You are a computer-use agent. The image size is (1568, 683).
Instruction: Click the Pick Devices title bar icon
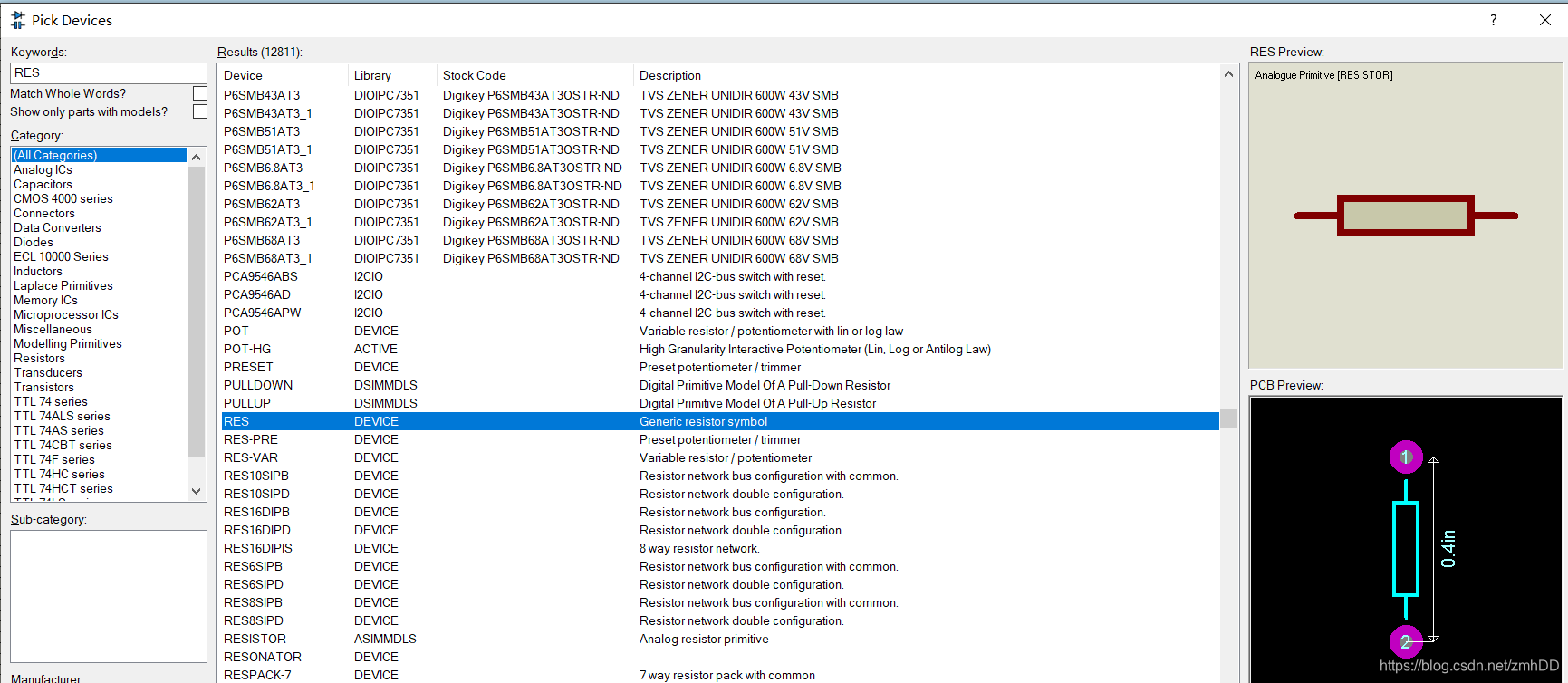[x=17, y=20]
